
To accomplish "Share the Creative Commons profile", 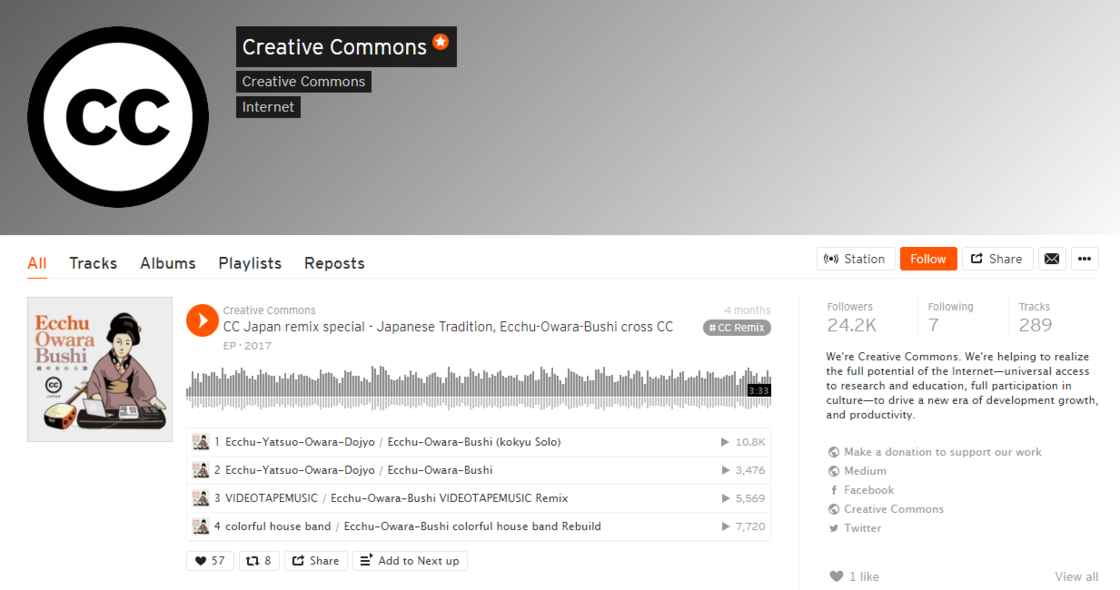I will [x=996, y=259].
